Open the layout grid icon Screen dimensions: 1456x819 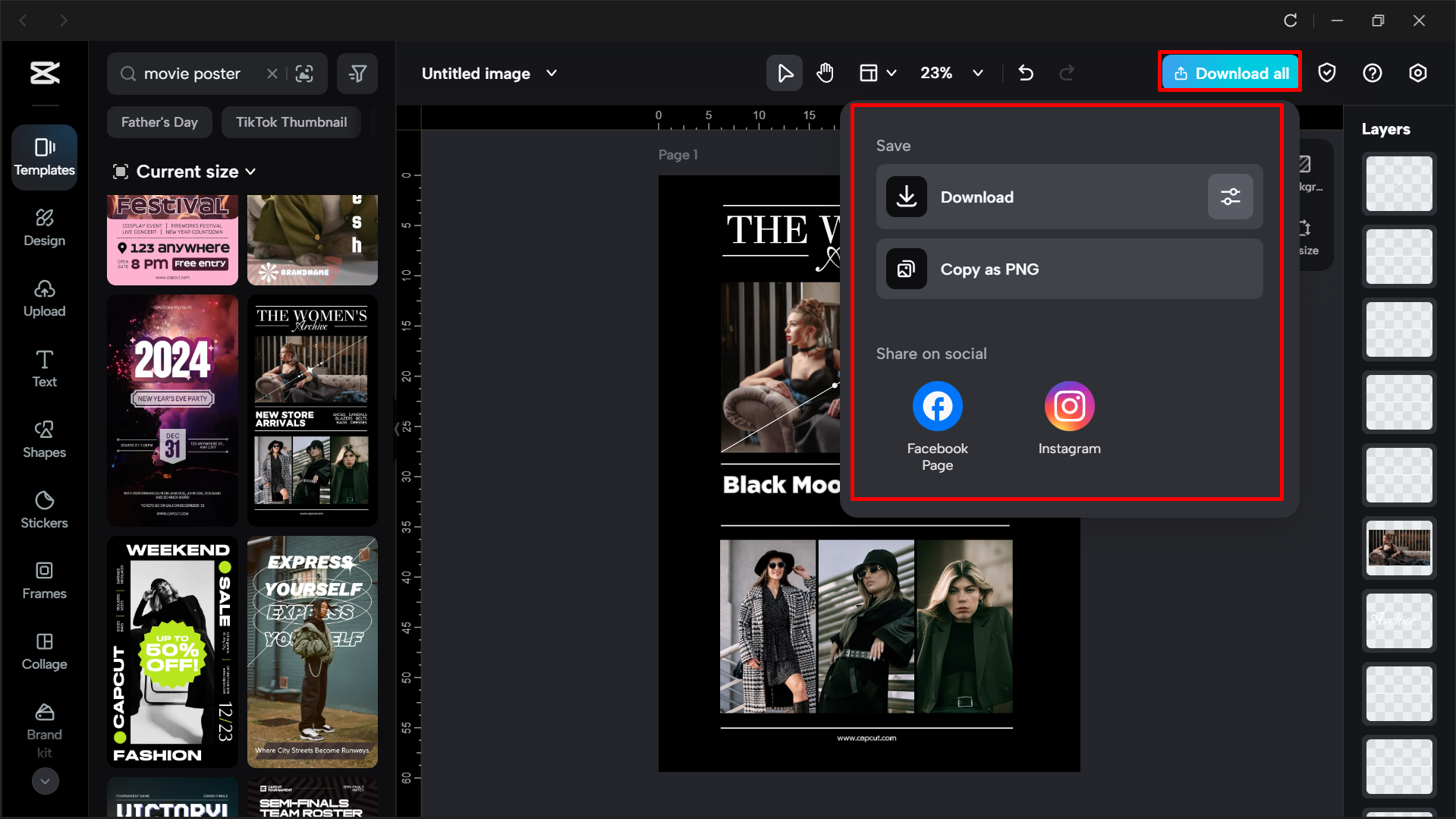coord(868,74)
